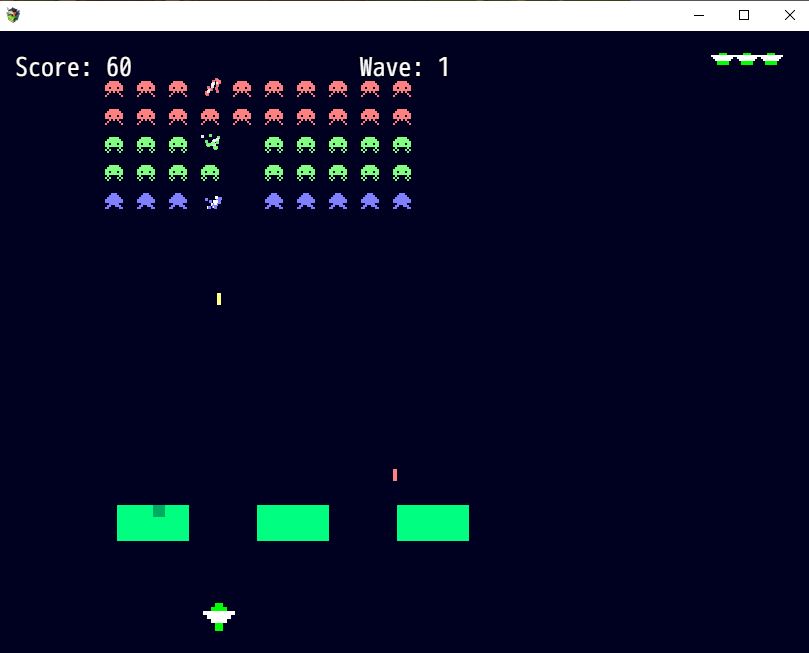
Task: Close the game window
Action: click(789, 15)
